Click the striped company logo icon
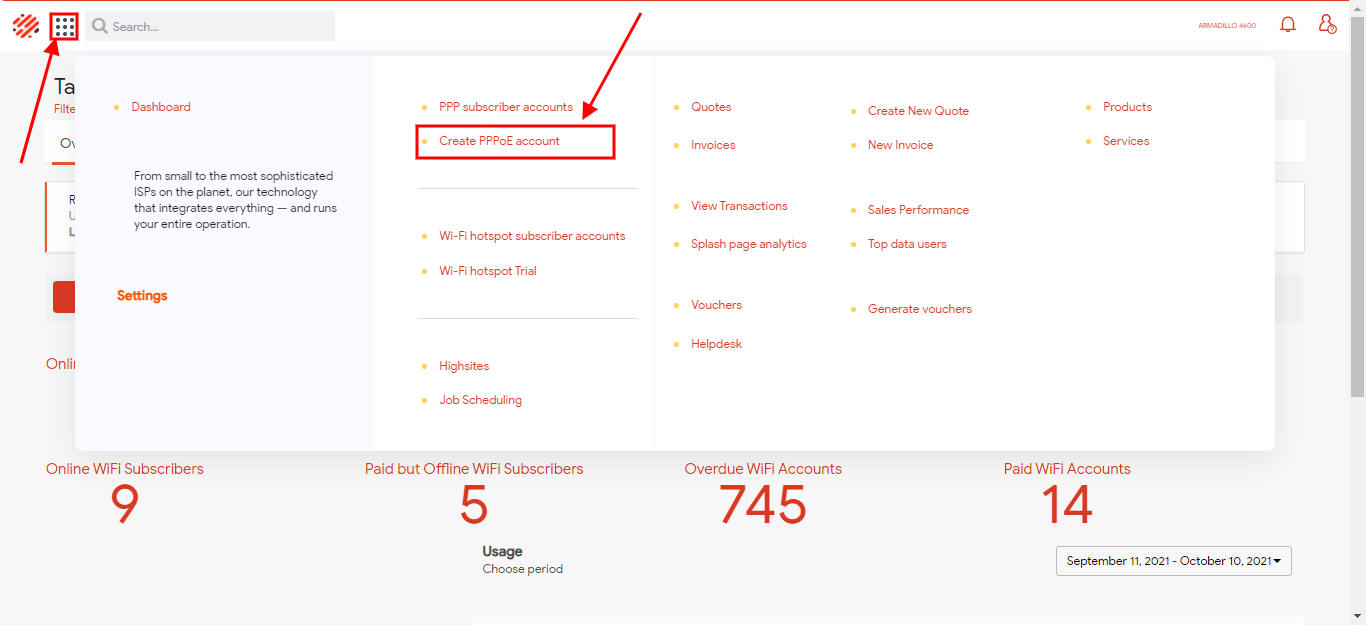Screen dimensions: 1366x625 [x=26, y=26]
